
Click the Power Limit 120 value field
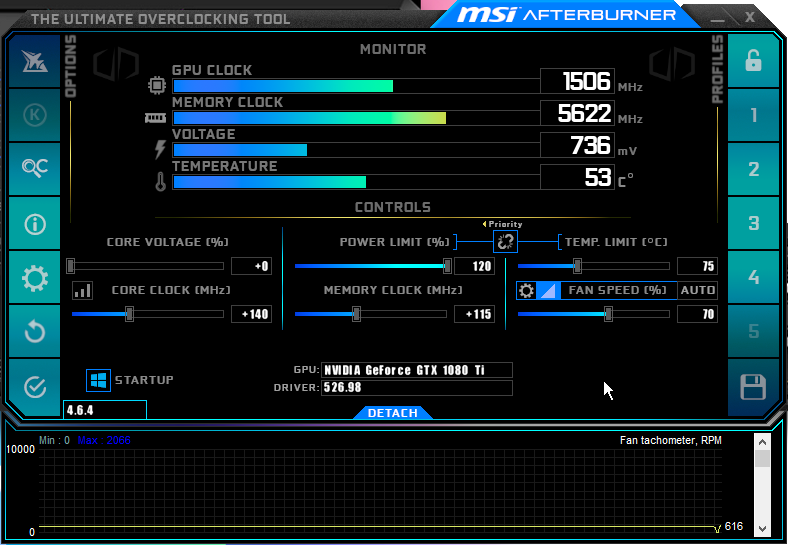point(474,266)
